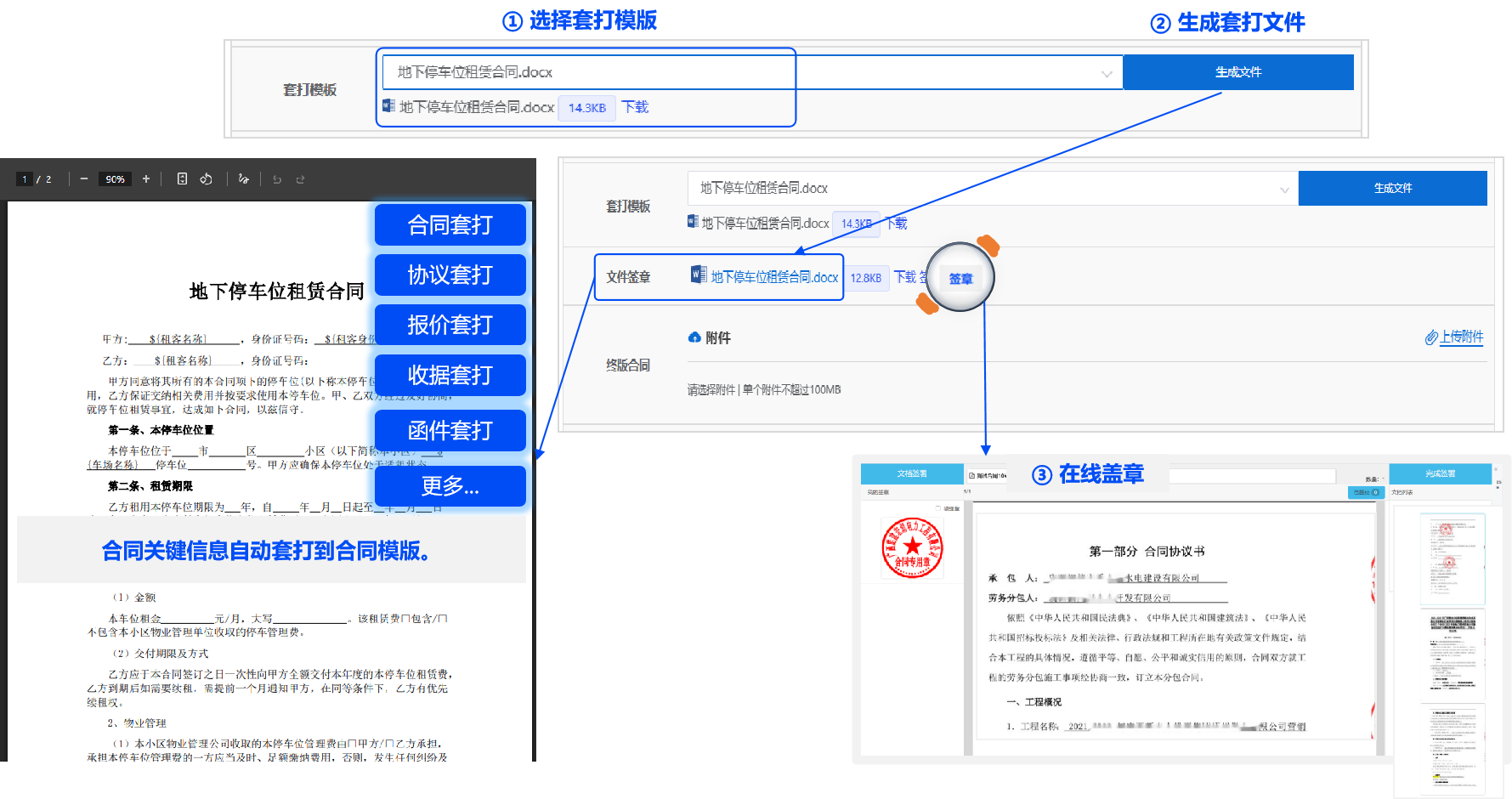This screenshot has width=1512, height=799.
Task: Click 更多... to show more stamping options
Action: [x=450, y=485]
